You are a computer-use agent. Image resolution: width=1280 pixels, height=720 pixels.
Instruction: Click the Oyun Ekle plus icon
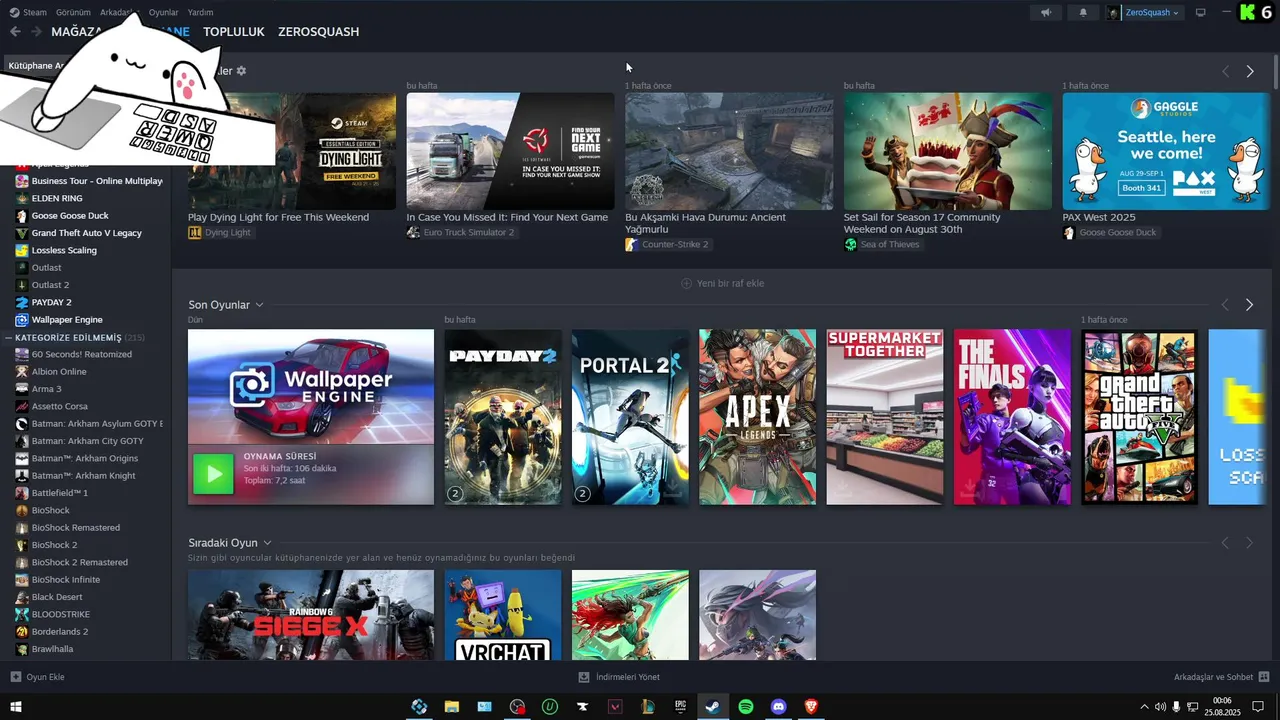(16, 677)
